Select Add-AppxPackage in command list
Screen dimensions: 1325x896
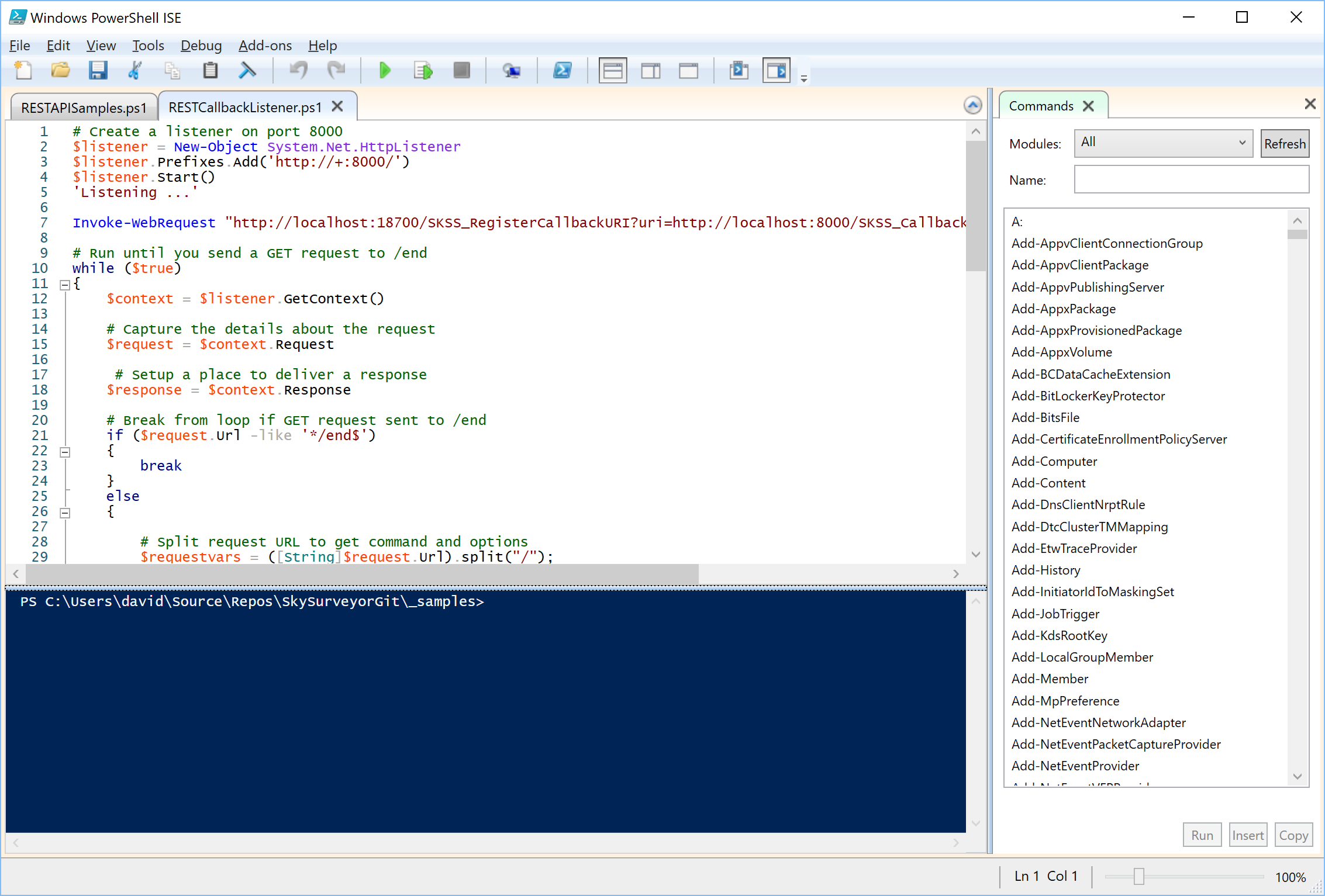coord(1064,309)
